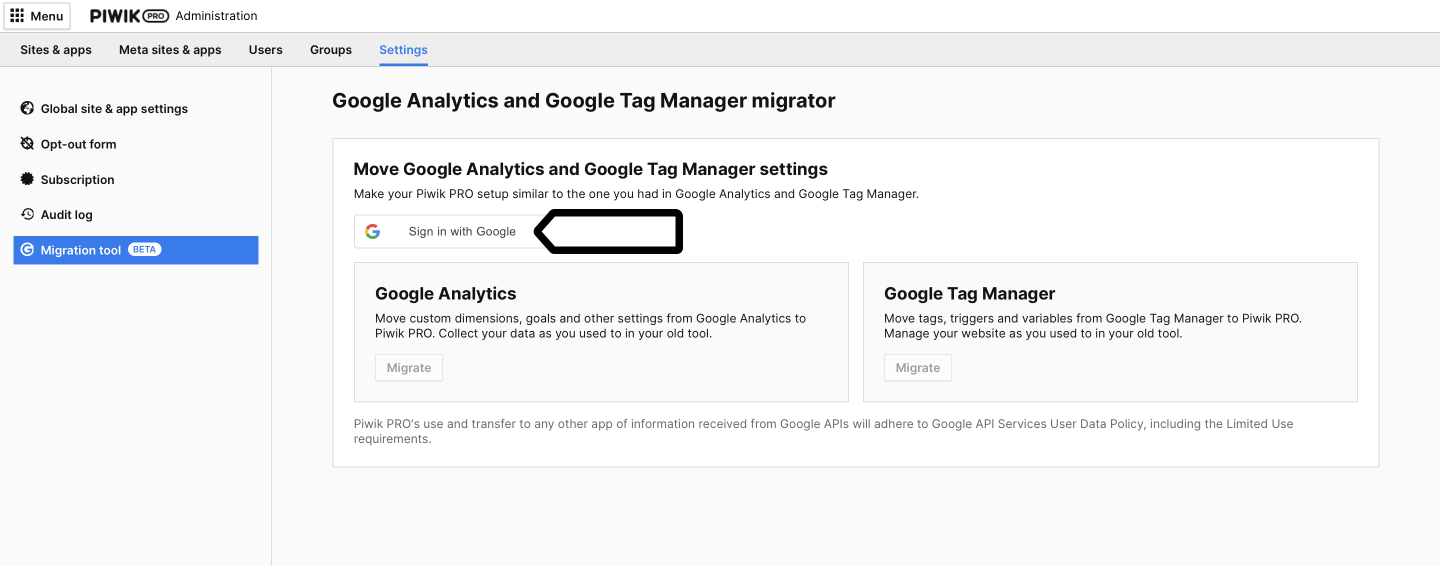Click Migrate under Google Tag Manager
The height and width of the screenshot is (566, 1440).
(918, 368)
